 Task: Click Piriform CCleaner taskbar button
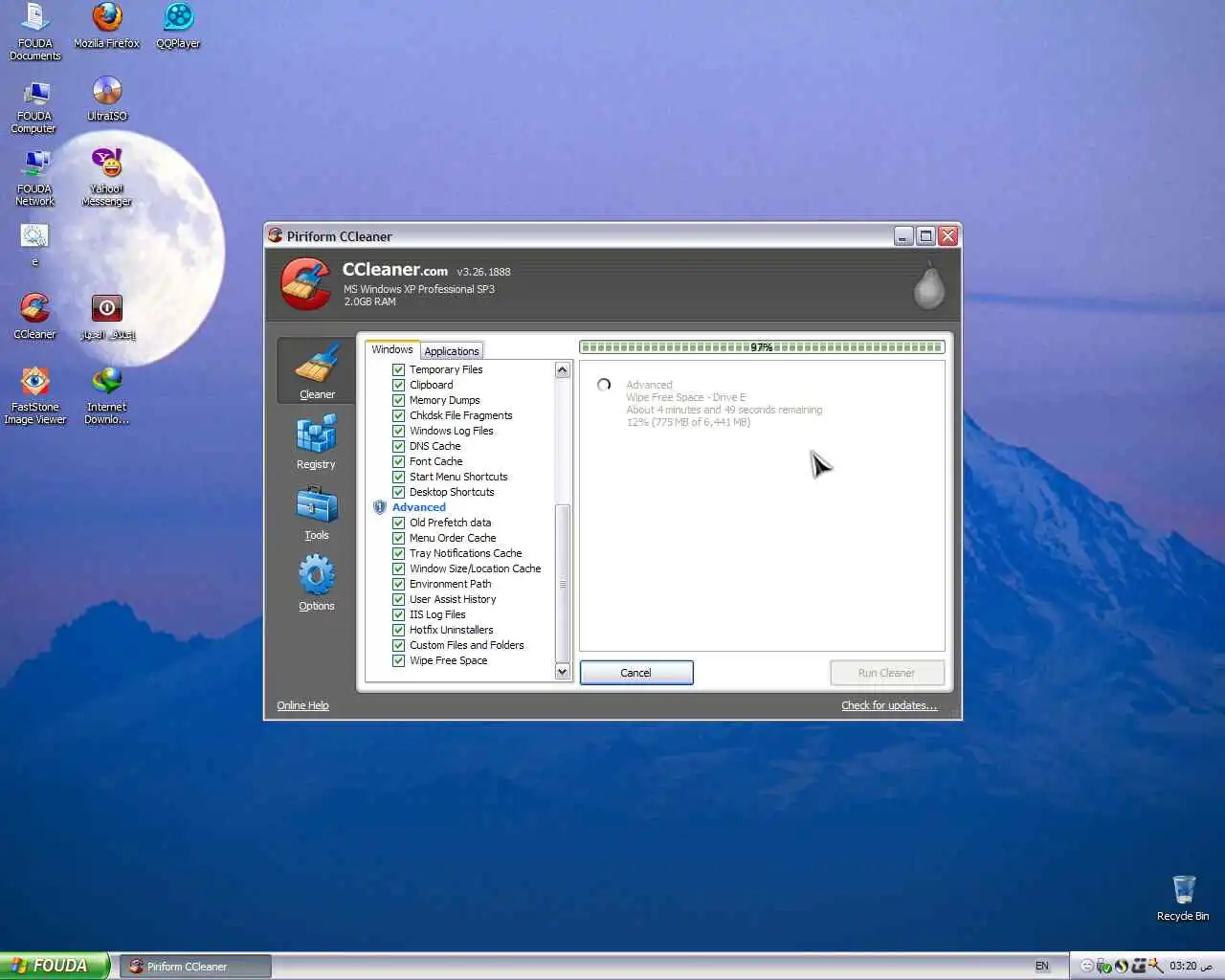tap(196, 967)
